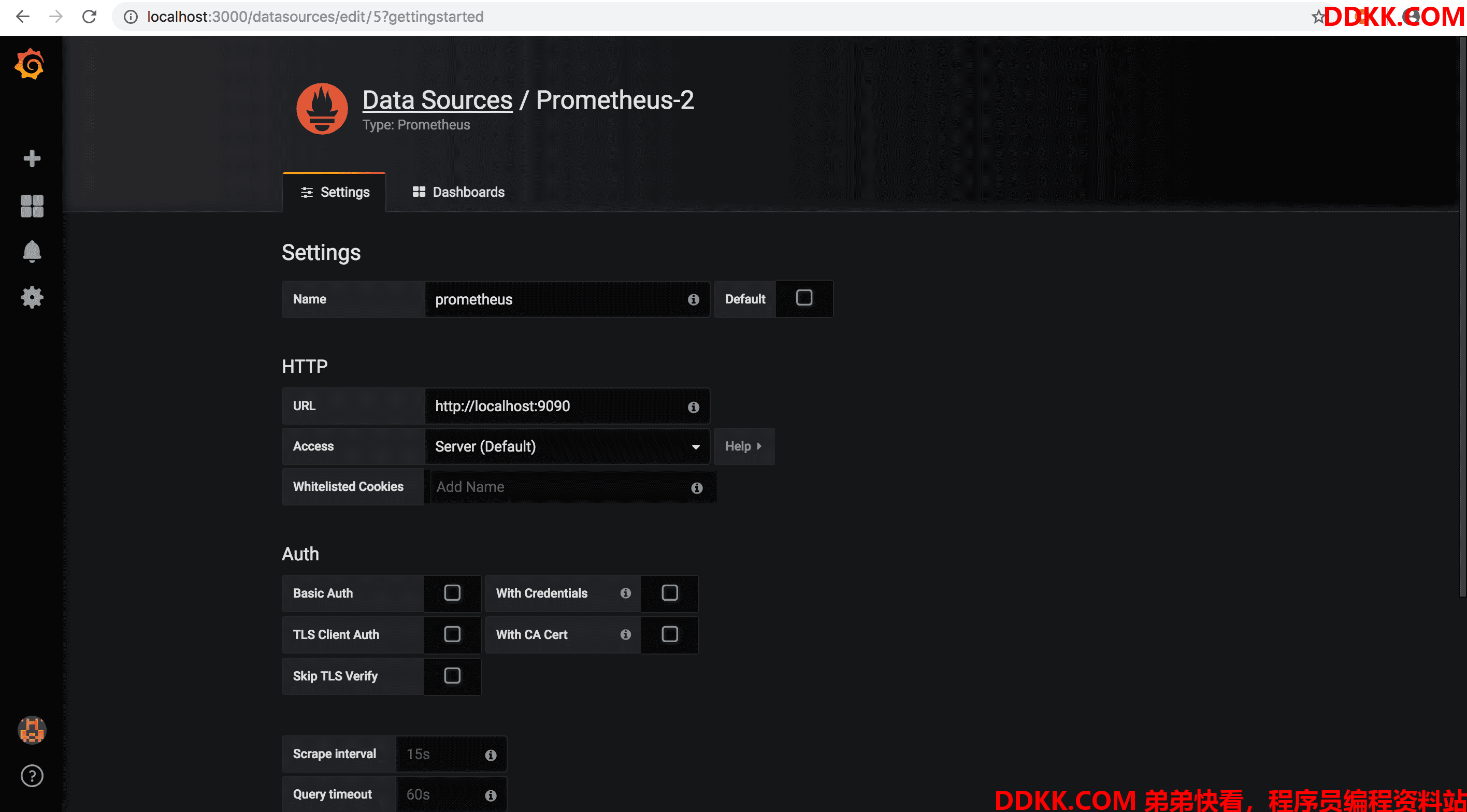Switch to the Settings tab

pyautogui.click(x=334, y=193)
